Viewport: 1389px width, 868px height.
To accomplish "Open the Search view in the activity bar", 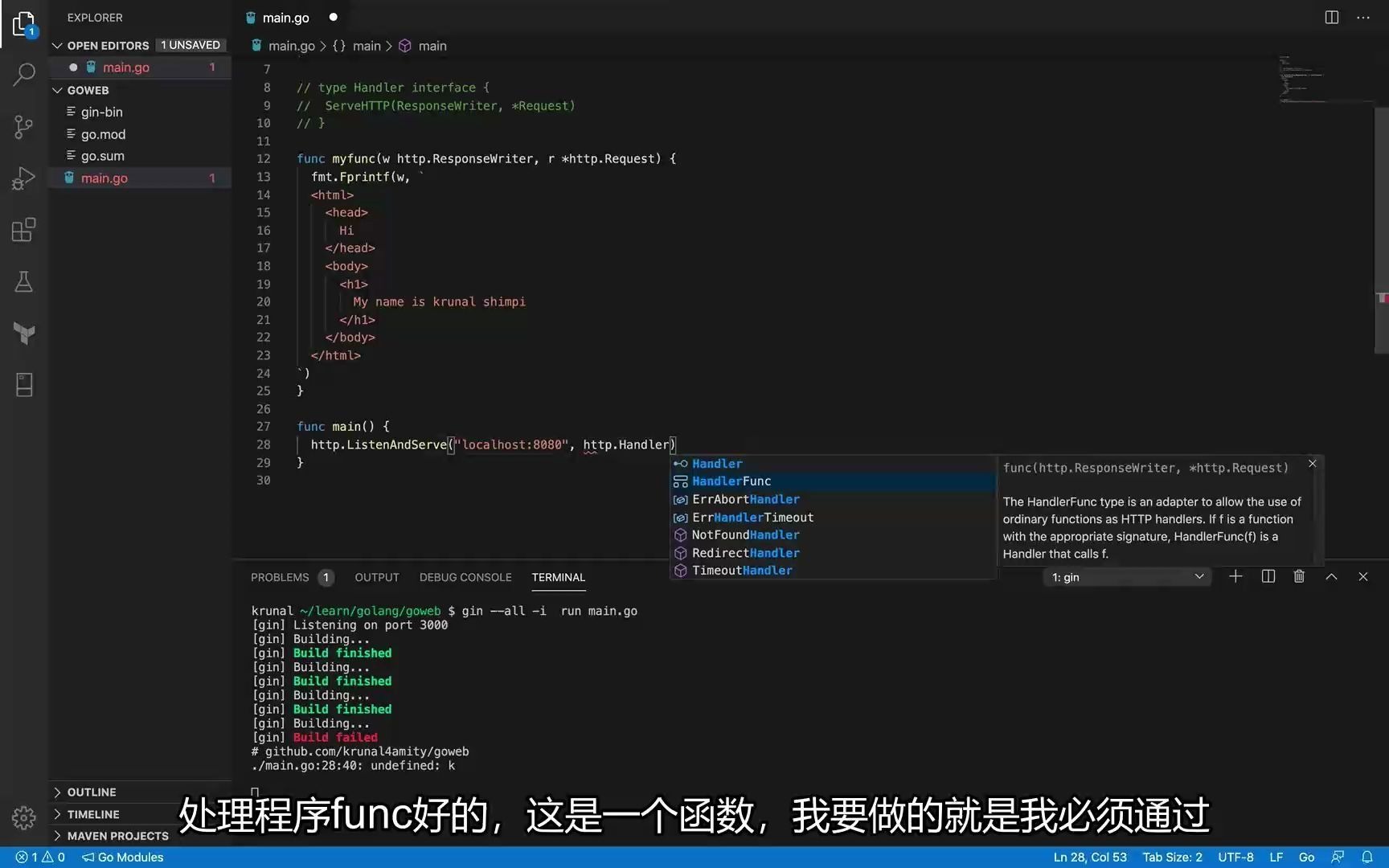I will [23, 74].
